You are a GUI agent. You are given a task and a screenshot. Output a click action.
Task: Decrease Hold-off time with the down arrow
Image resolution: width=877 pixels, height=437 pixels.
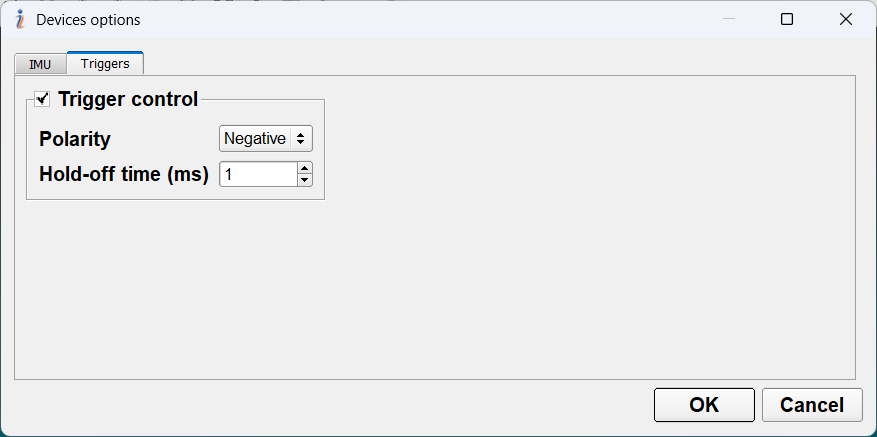tap(304, 180)
